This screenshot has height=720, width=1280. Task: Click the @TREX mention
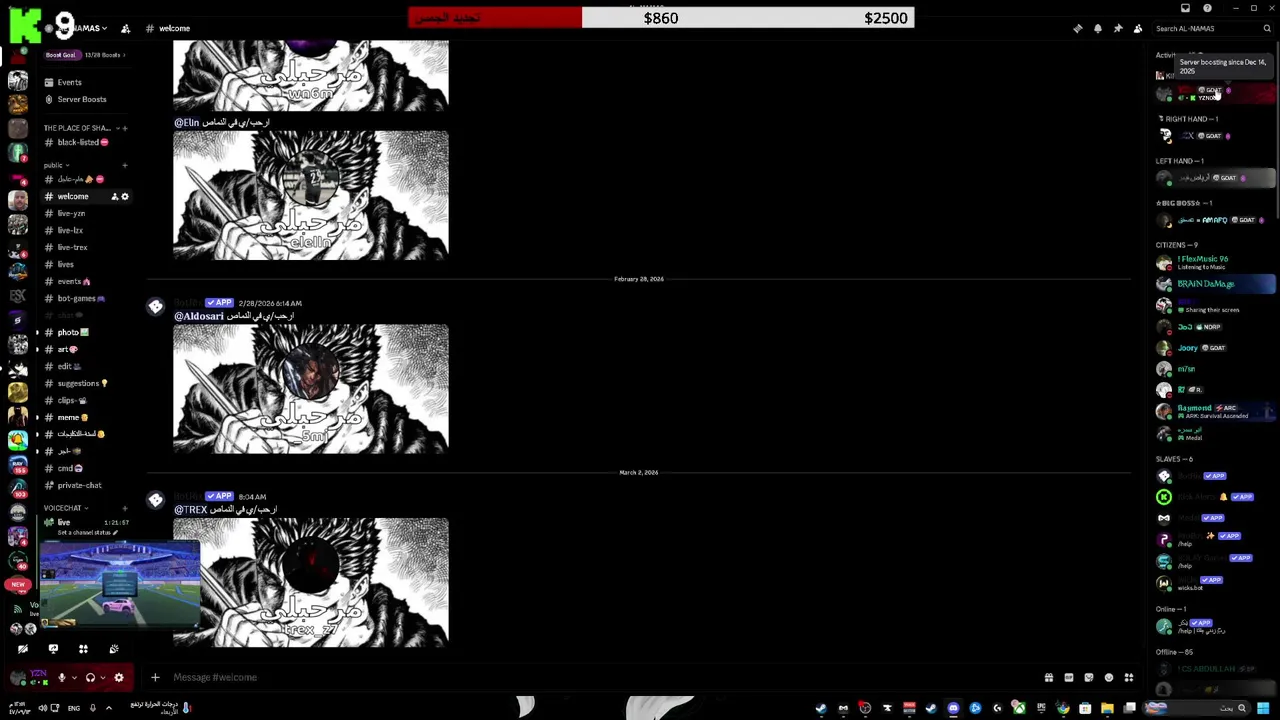[x=191, y=509]
